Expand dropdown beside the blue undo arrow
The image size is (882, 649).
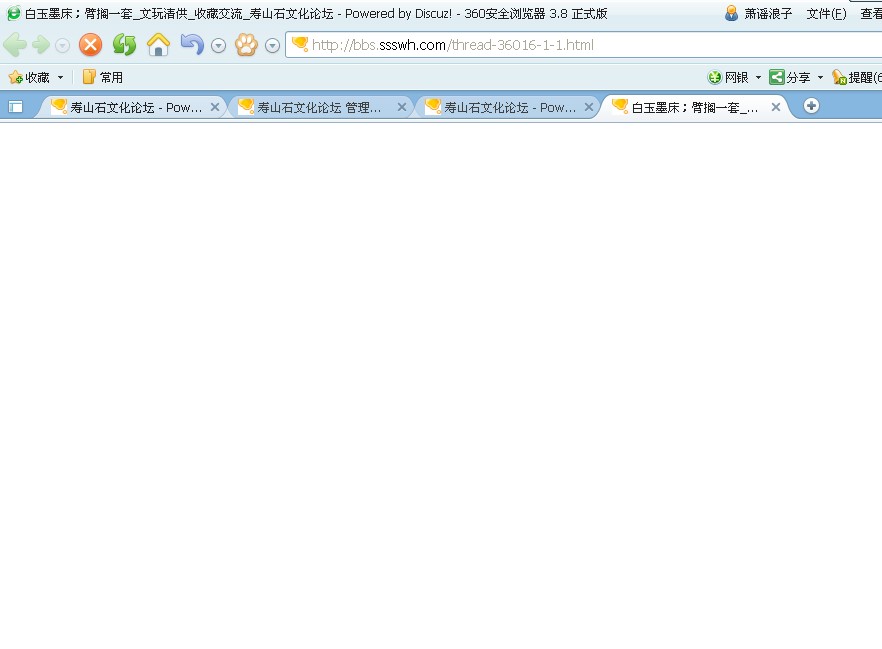[x=218, y=46]
